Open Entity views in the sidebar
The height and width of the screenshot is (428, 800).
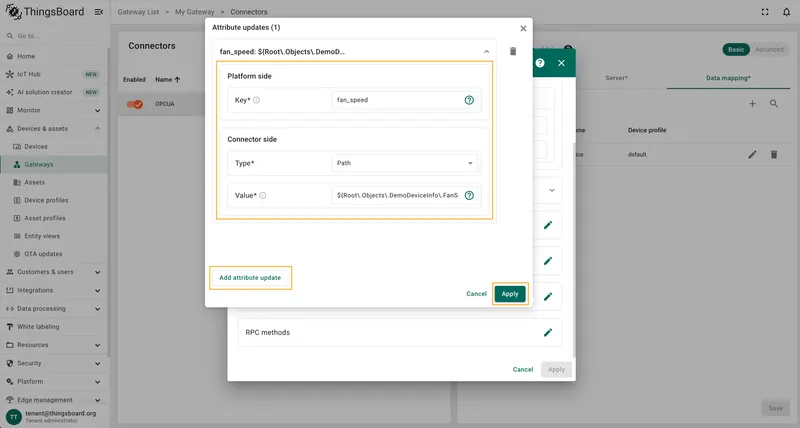click(x=54, y=236)
